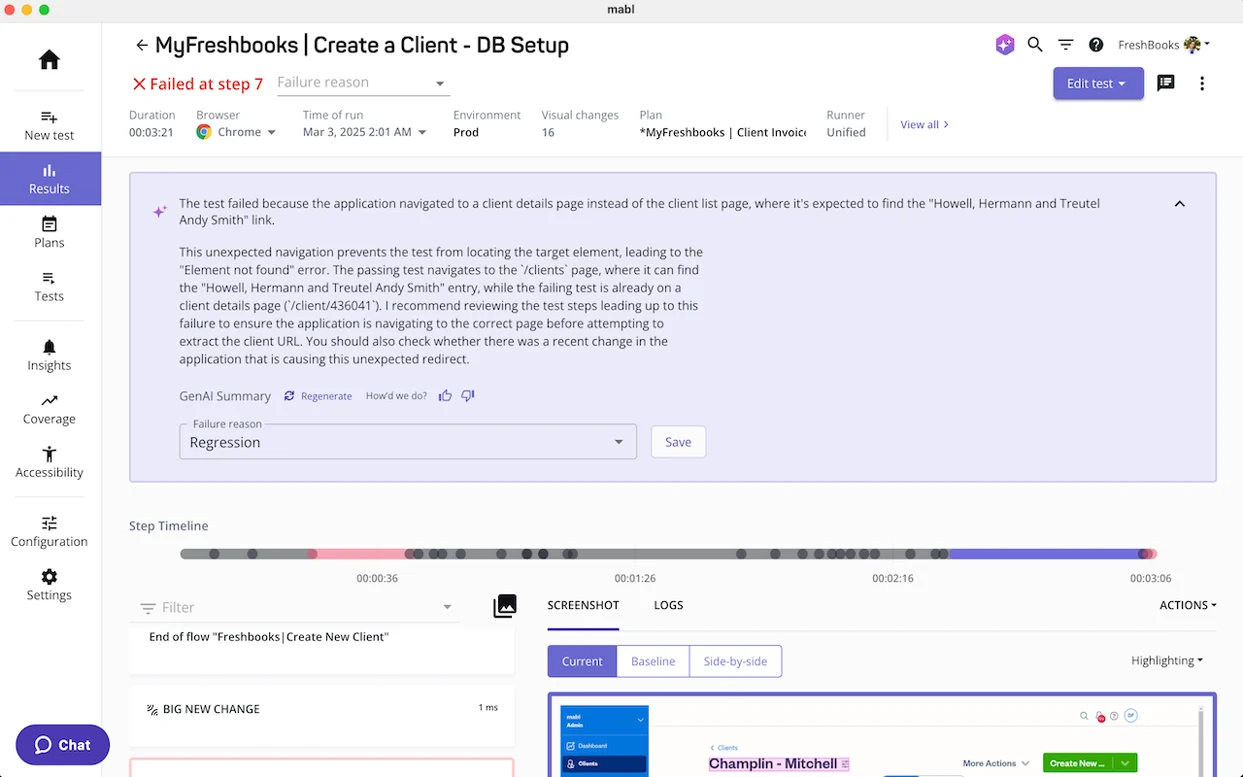Collapse the GenAI summary panel chevron
1243x777 pixels.
(x=1179, y=204)
